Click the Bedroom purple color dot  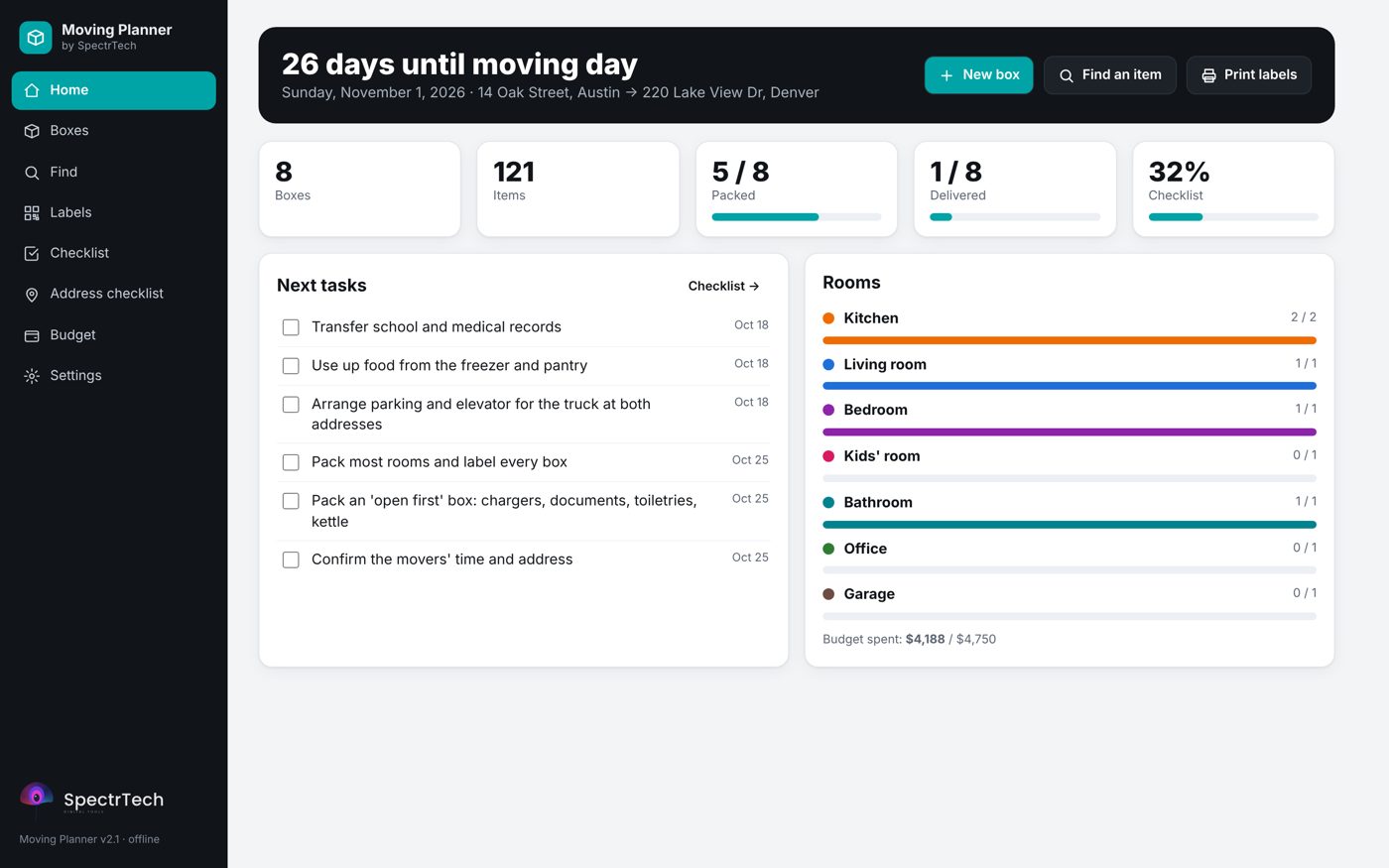coord(828,410)
